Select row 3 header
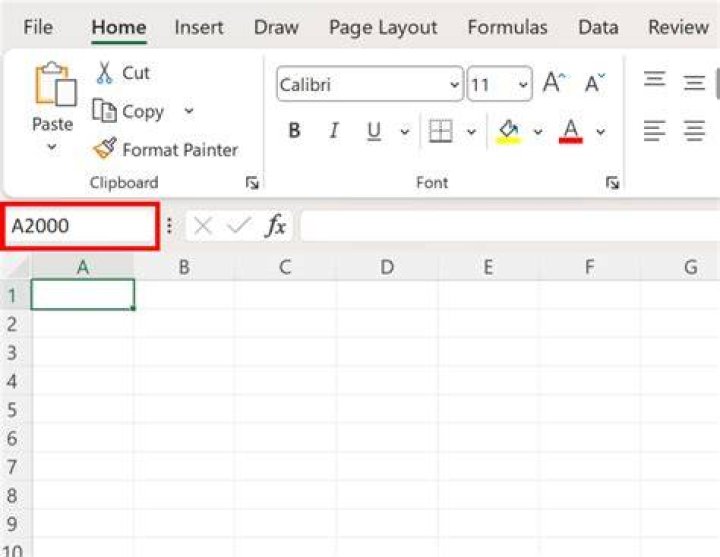The height and width of the screenshot is (557, 720). click(x=15, y=352)
